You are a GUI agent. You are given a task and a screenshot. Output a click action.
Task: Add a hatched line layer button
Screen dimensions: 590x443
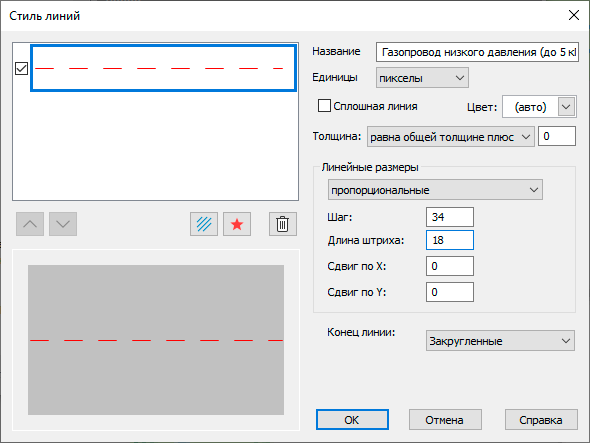204,224
